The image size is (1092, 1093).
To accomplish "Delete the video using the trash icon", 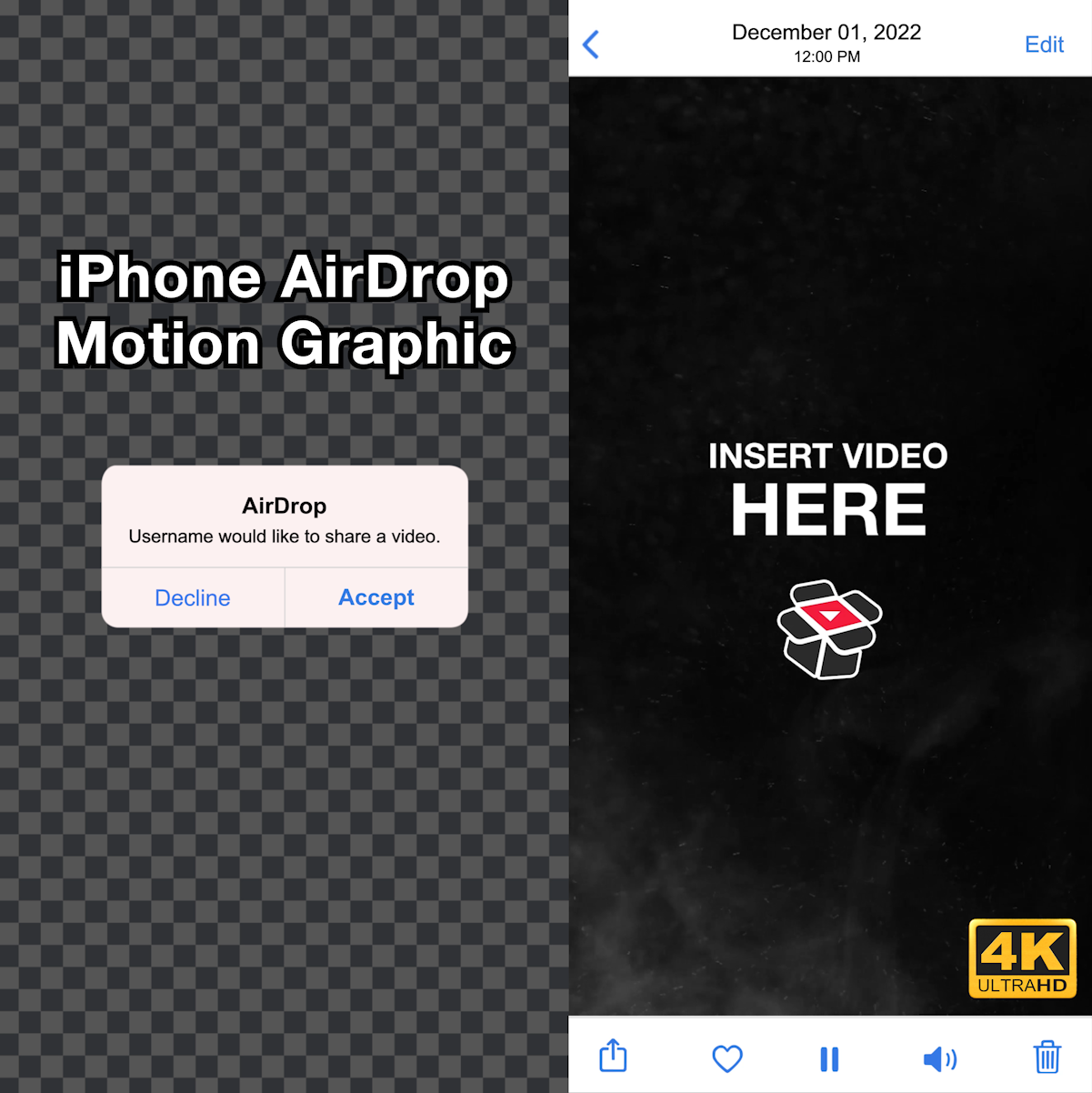I will [x=1047, y=1058].
